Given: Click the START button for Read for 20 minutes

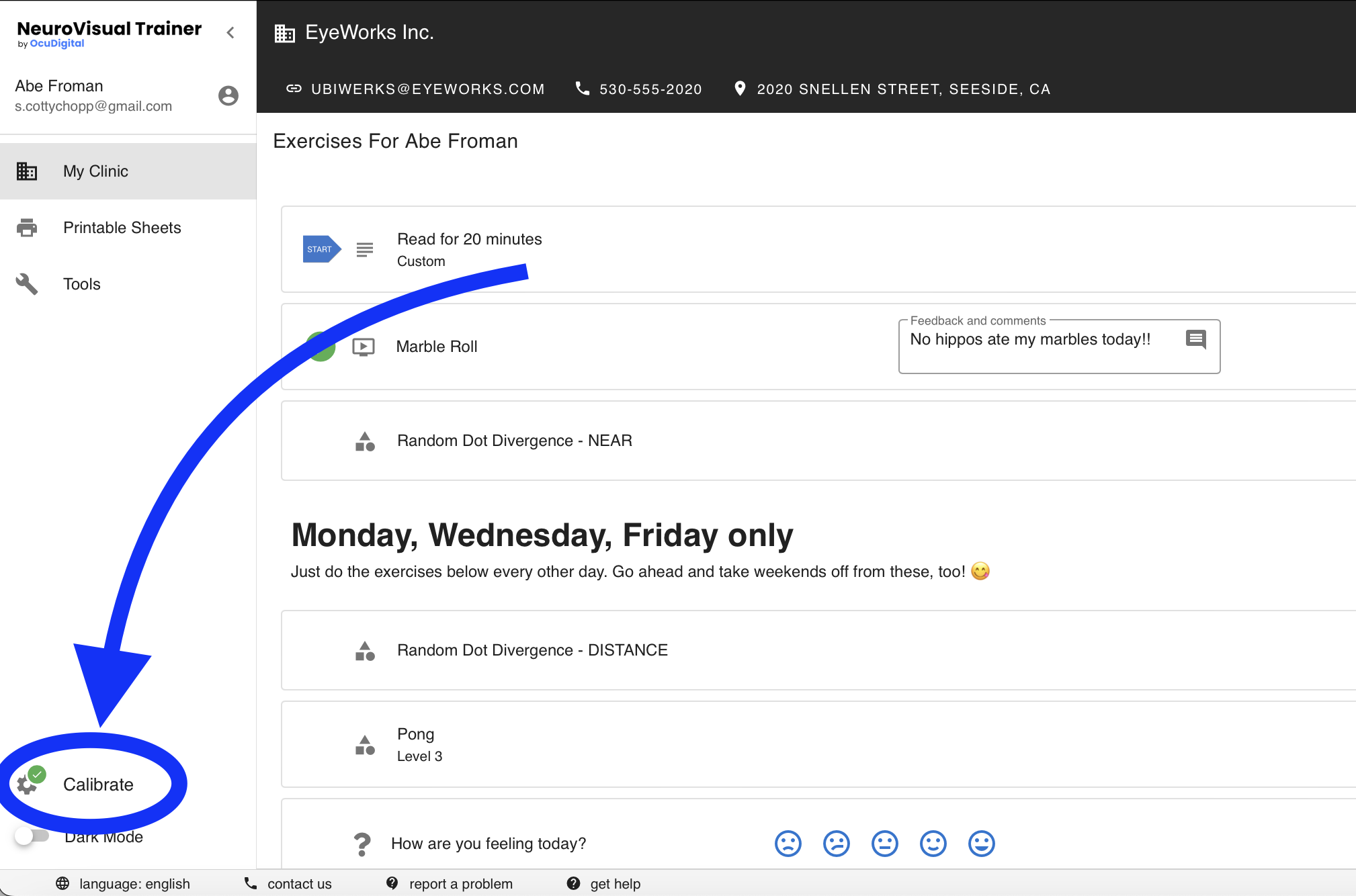Looking at the screenshot, I should pos(322,249).
